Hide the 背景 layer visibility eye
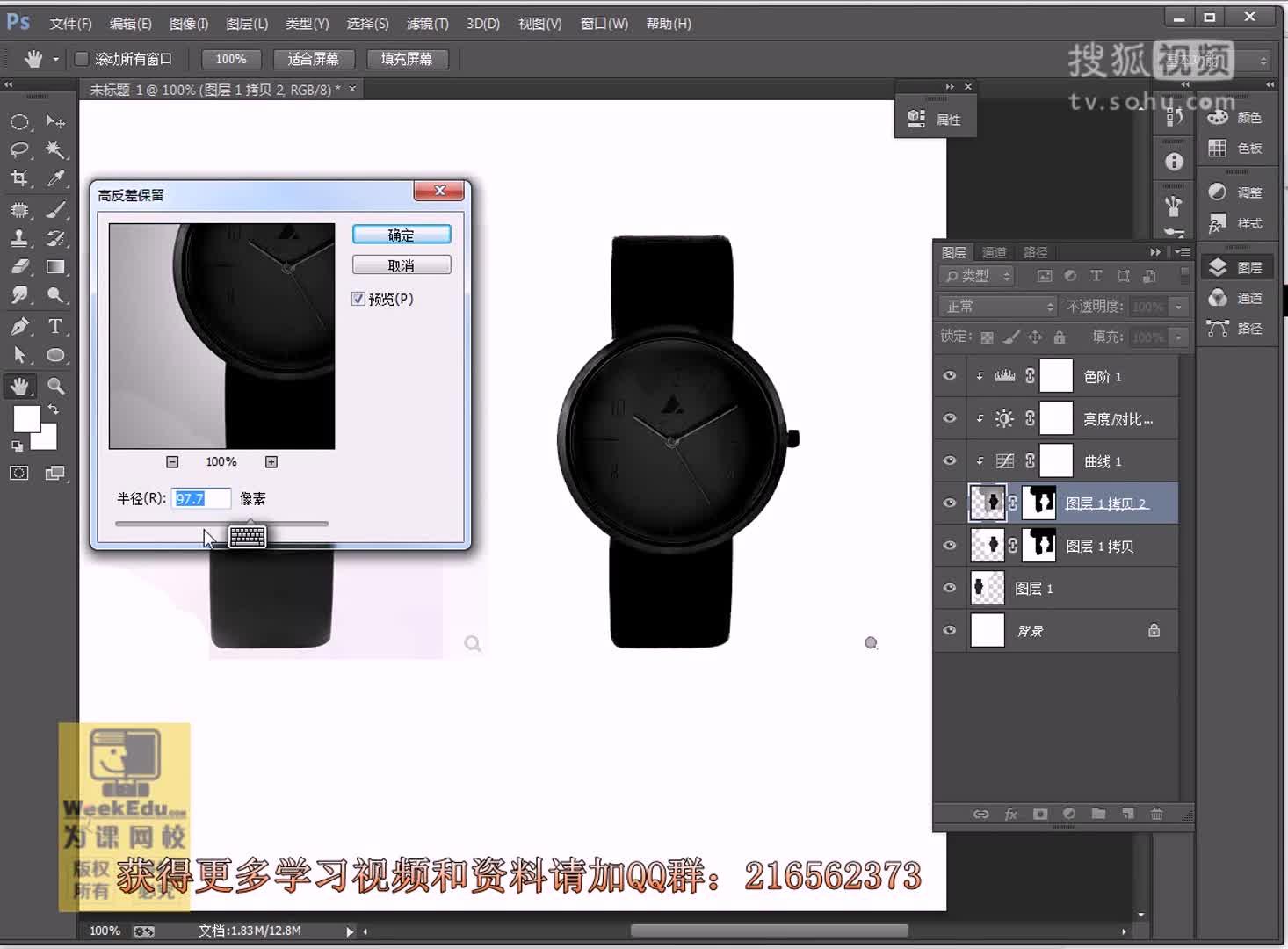 949,630
